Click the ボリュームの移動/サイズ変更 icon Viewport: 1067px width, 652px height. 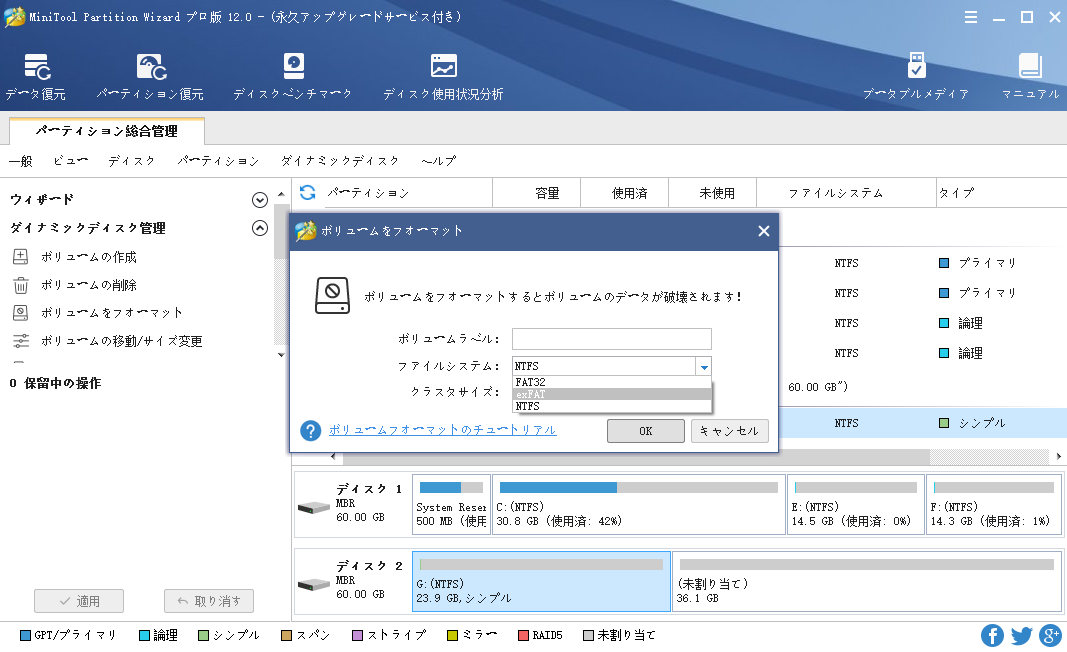tap(21, 341)
